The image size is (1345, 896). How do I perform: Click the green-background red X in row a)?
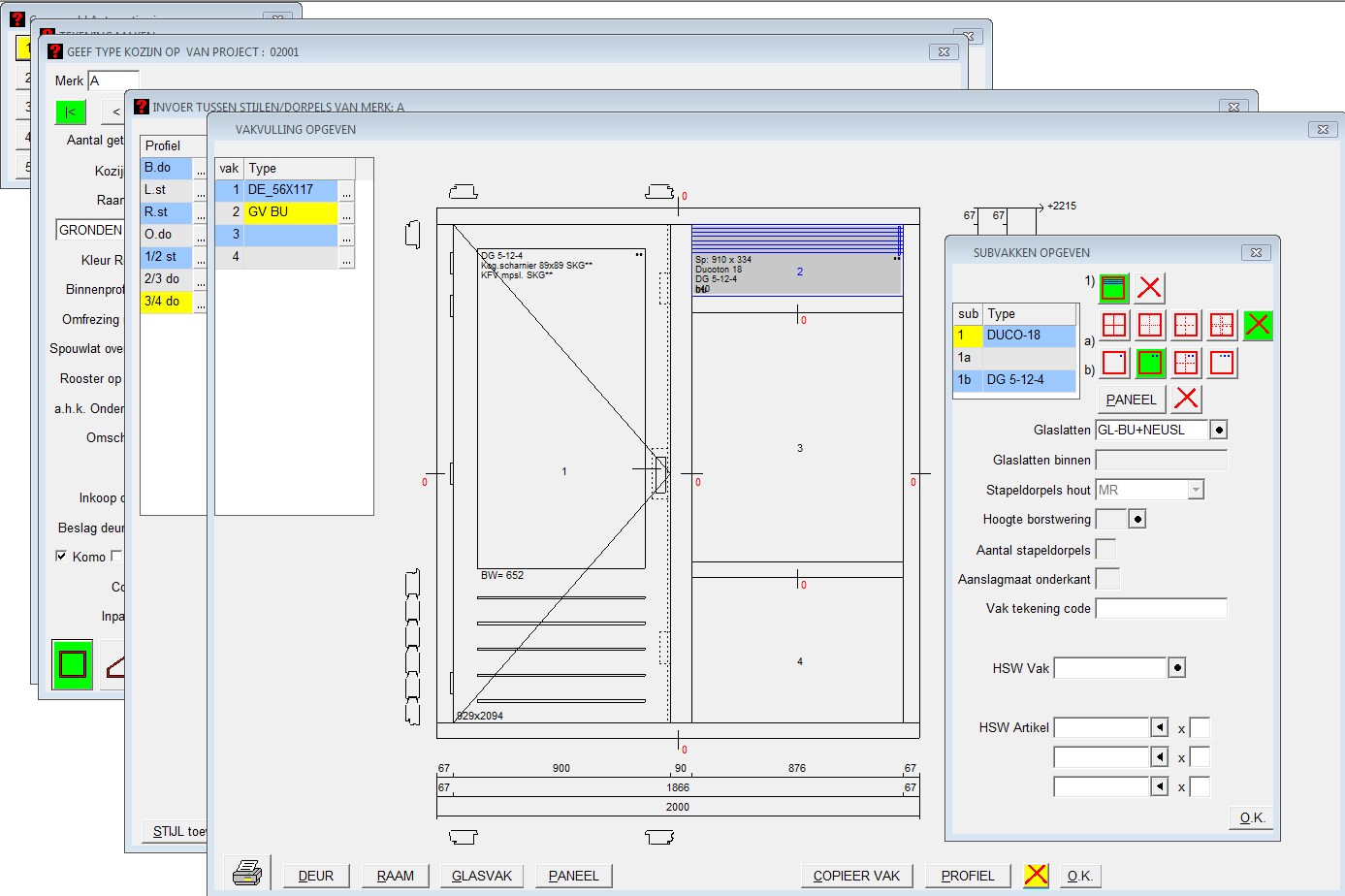1258,325
